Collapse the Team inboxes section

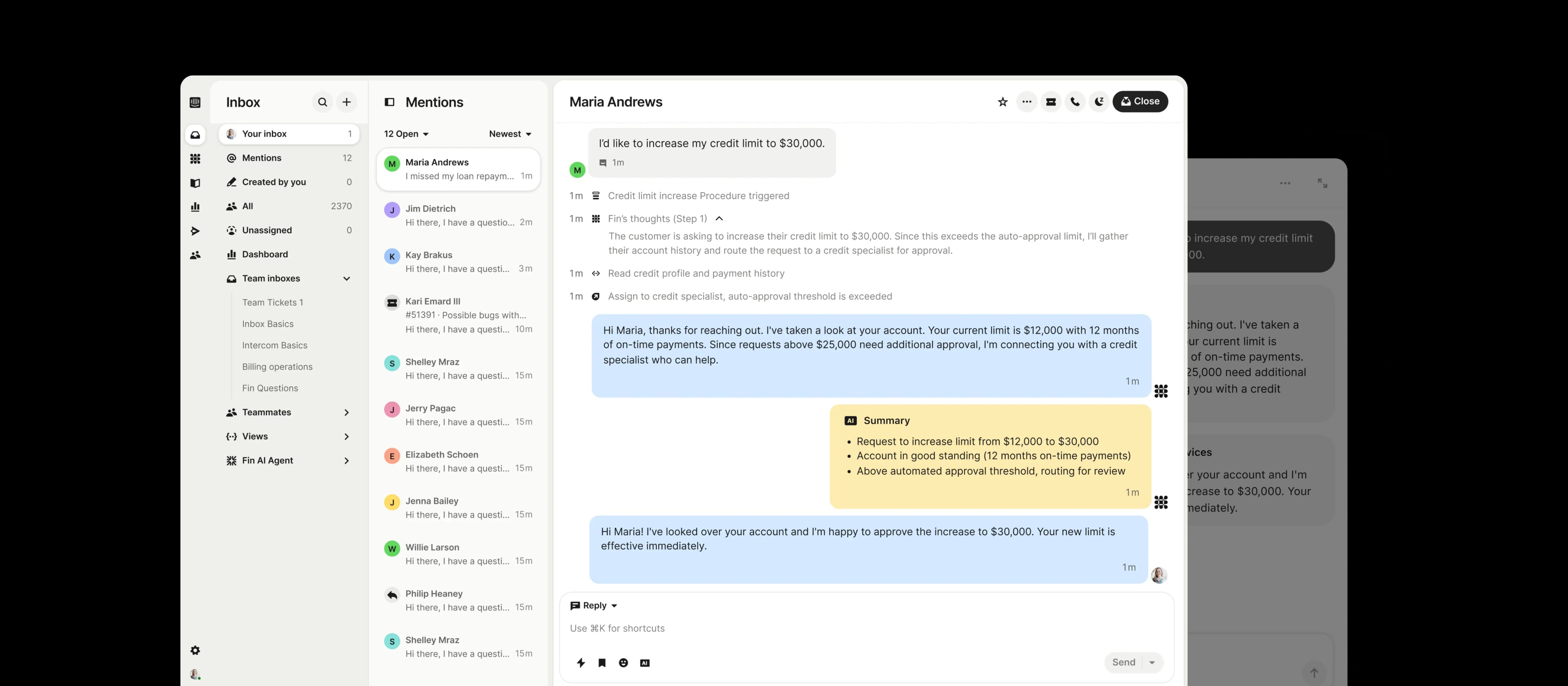click(346, 279)
